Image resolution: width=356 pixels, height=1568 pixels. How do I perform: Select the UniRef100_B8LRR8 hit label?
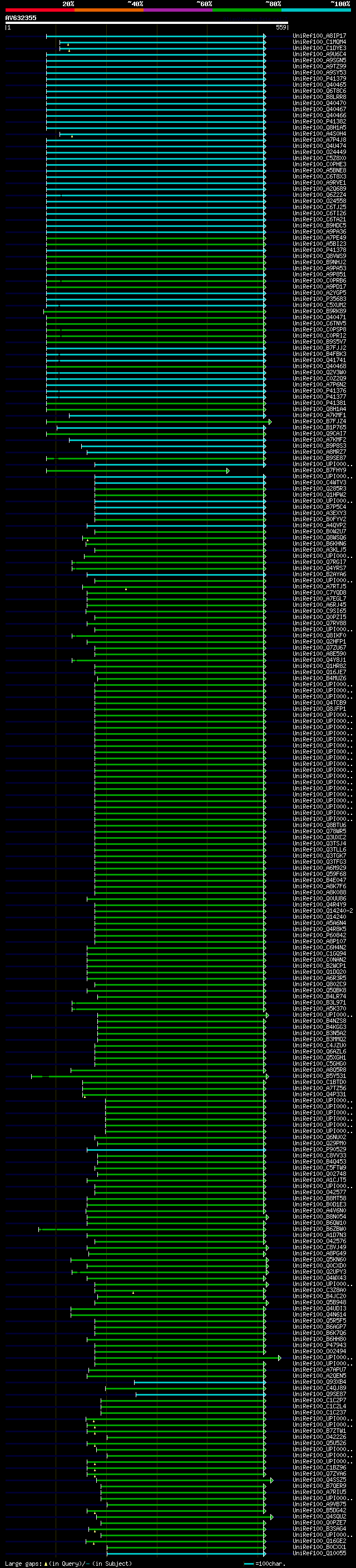coord(319,97)
